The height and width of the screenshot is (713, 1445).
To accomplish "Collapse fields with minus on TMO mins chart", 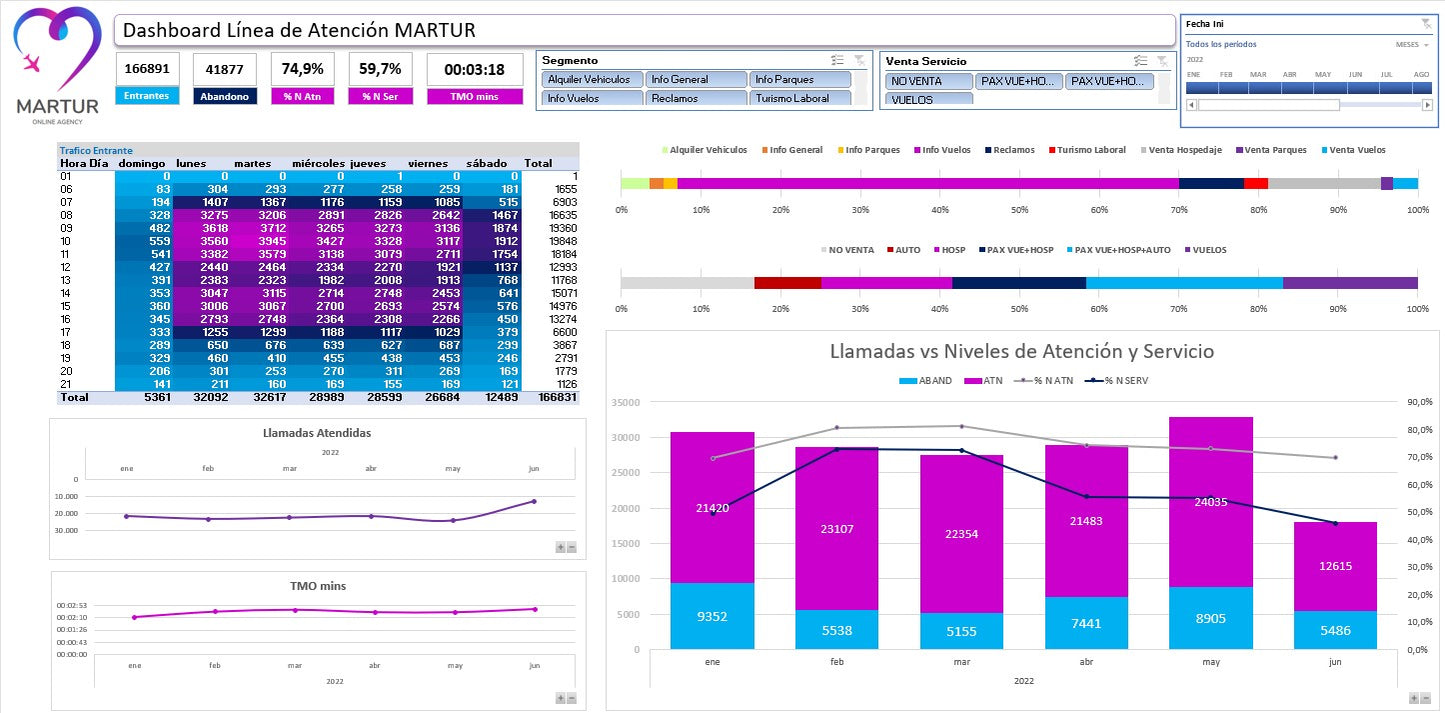I will point(572,698).
